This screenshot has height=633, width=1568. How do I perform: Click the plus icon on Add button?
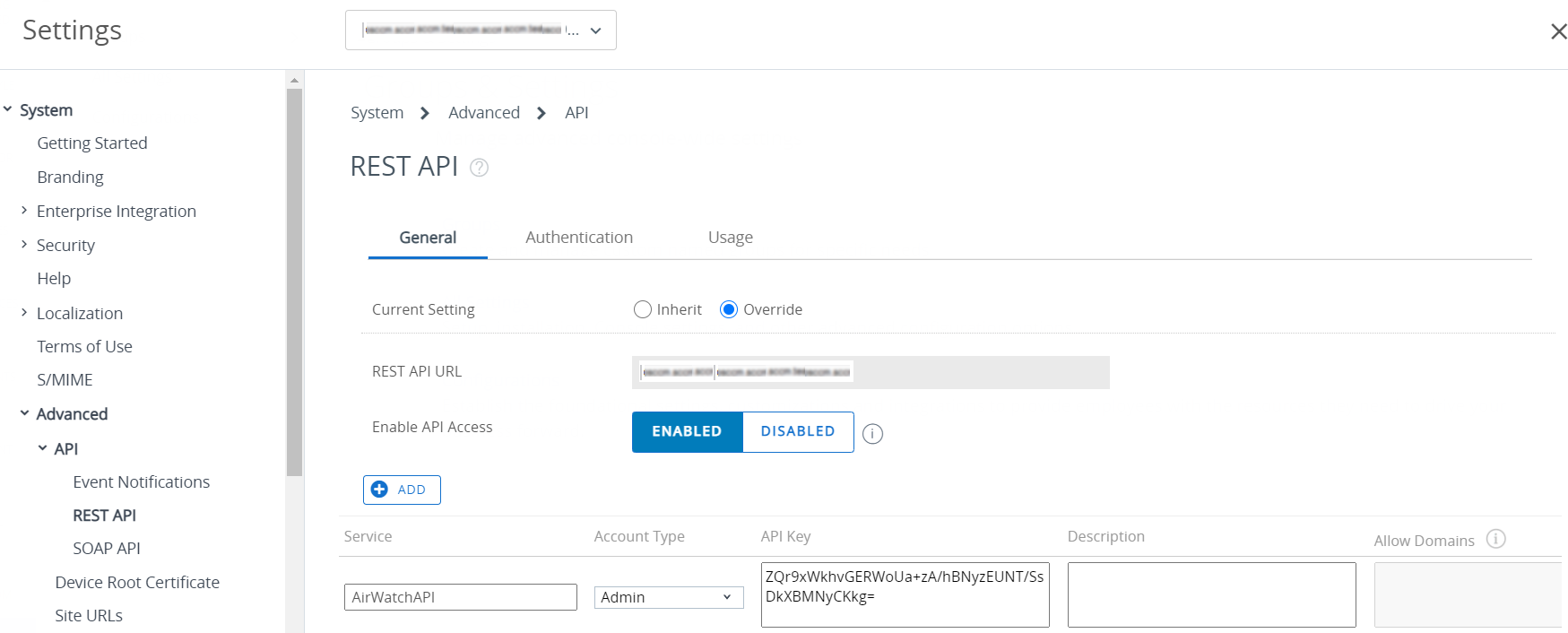[380, 490]
